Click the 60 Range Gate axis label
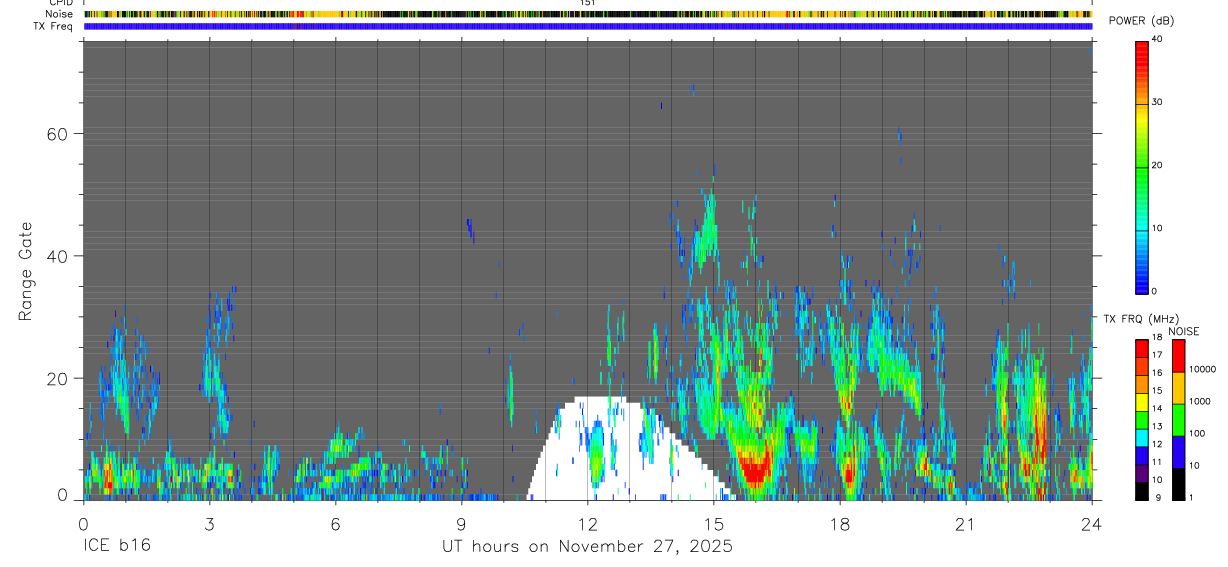The width and height of the screenshot is (1228, 567). (x=59, y=134)
